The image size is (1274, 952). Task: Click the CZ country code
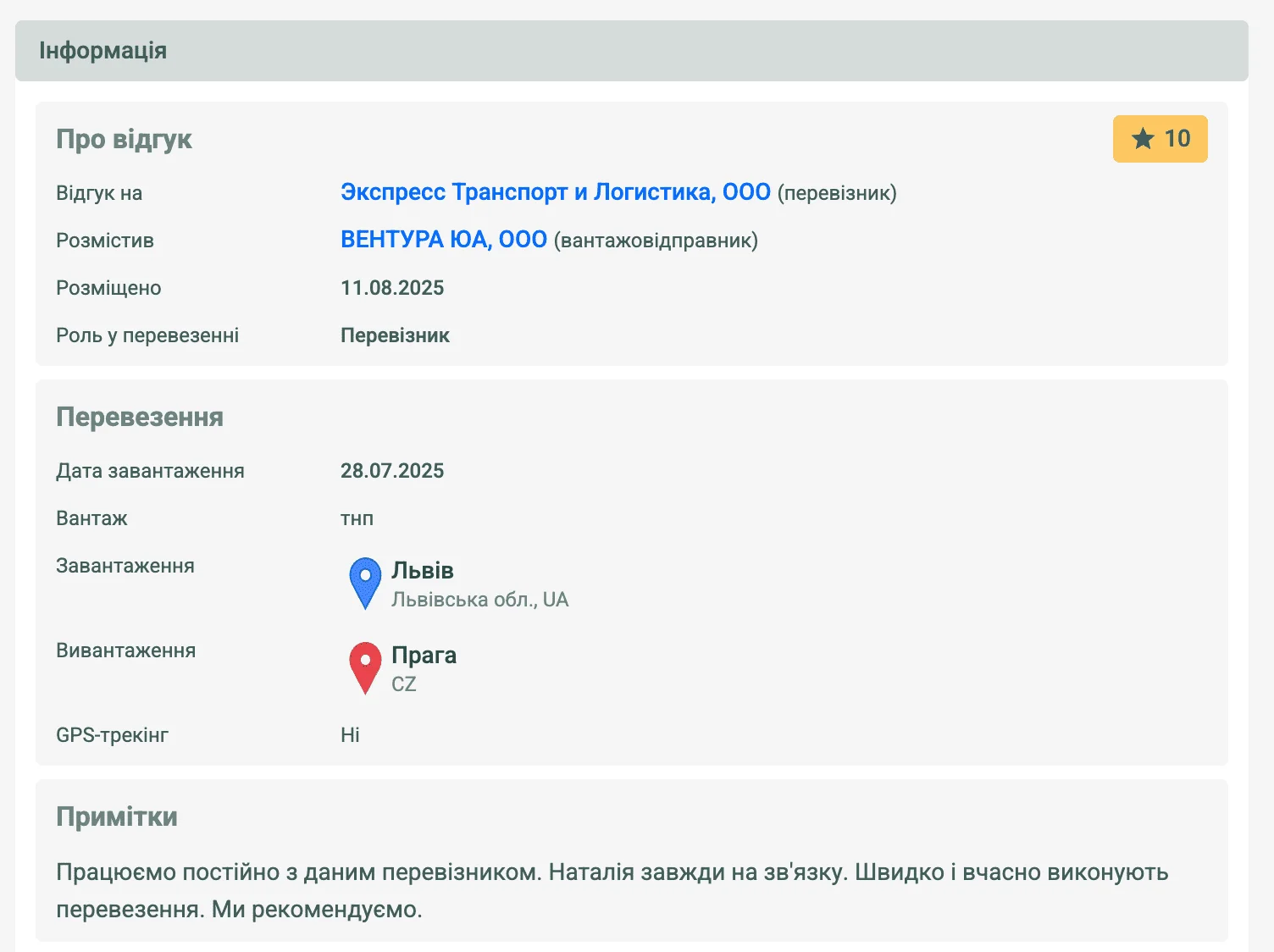pos(403,684)
